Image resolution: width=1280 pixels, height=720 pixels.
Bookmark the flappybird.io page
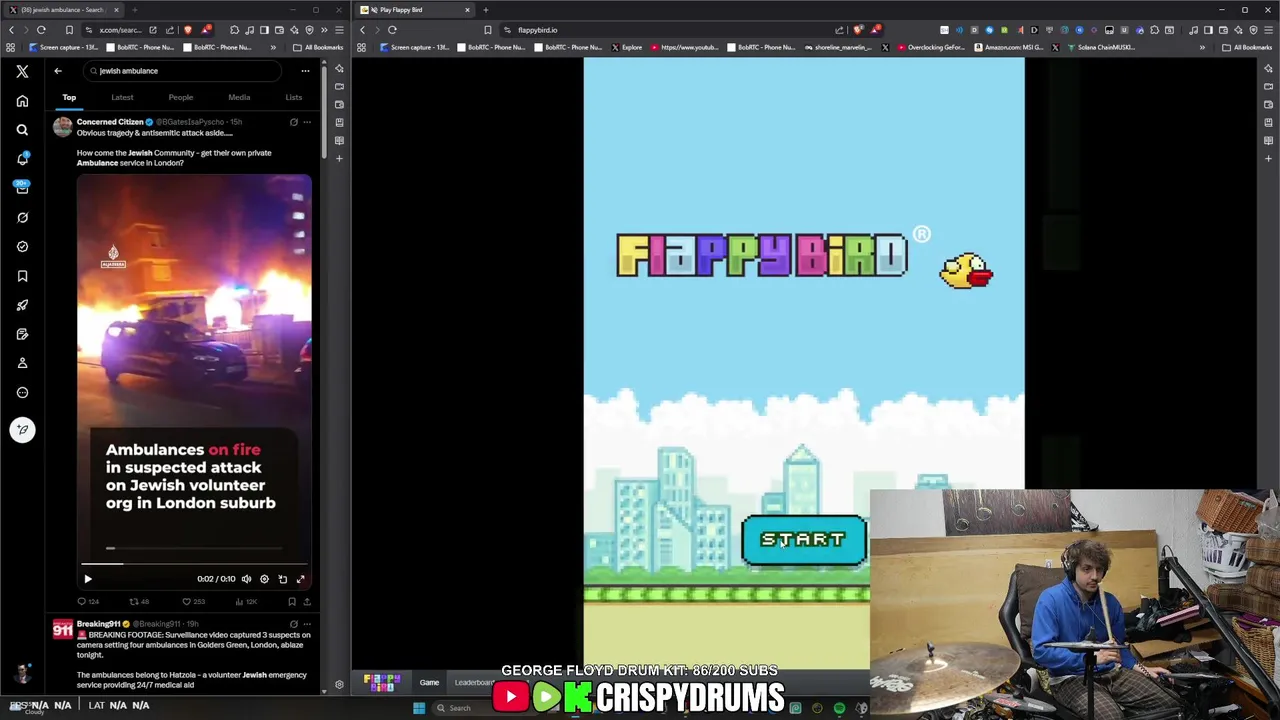[x=487, y=30]
